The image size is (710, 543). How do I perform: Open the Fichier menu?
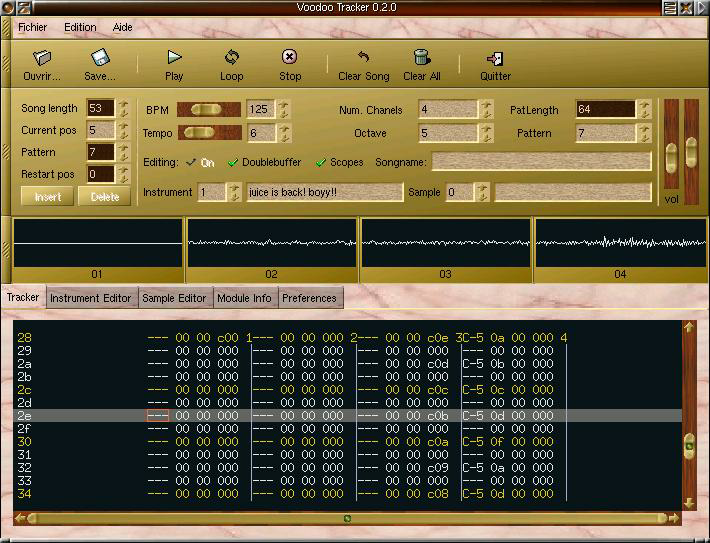pos(32,27)
